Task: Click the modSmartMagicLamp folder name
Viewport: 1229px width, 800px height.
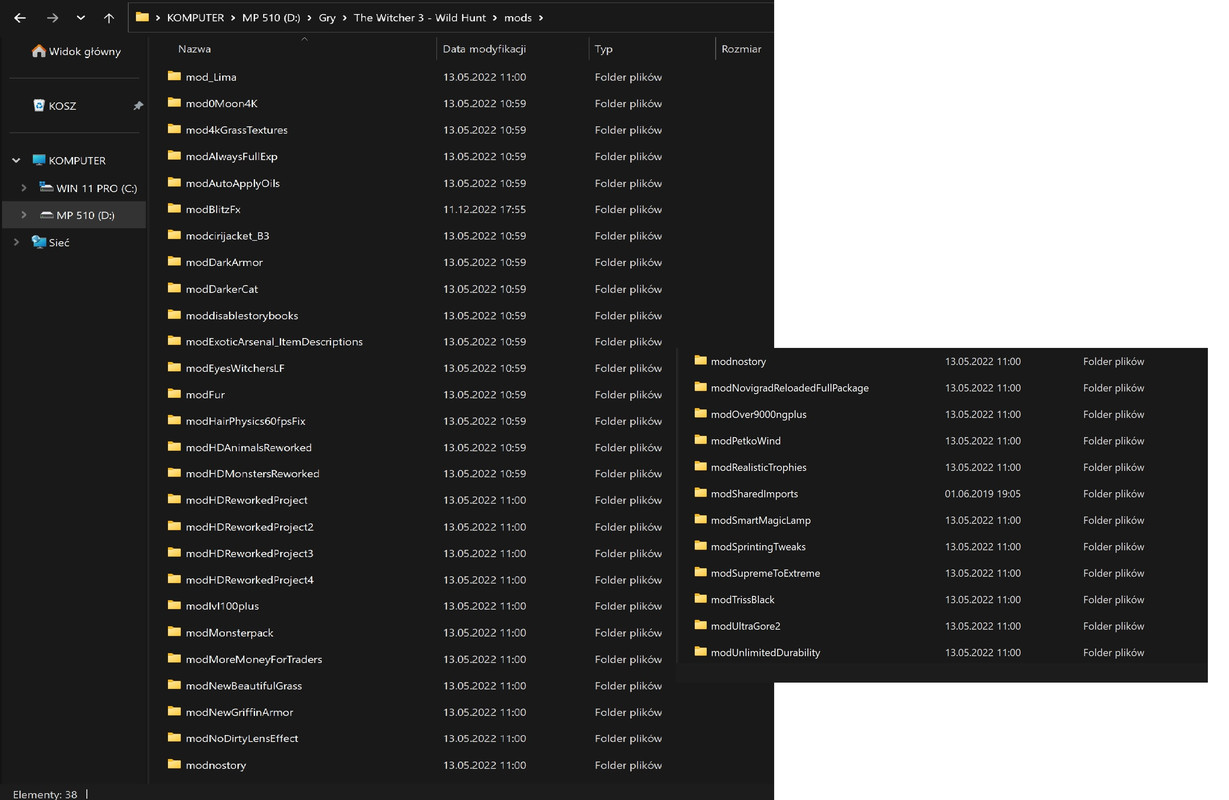Action: (x=761, y=520)
